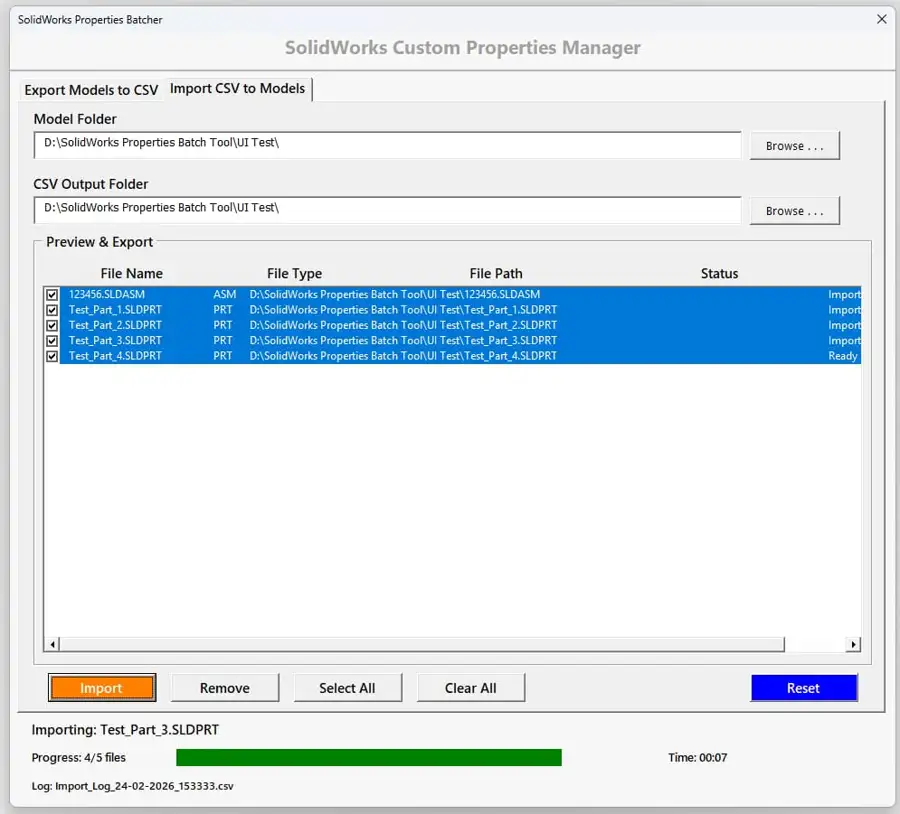Switch to the Export Models to CSV tab
The height and width of the screenshot is (814, 900).
tap(91, 89)
